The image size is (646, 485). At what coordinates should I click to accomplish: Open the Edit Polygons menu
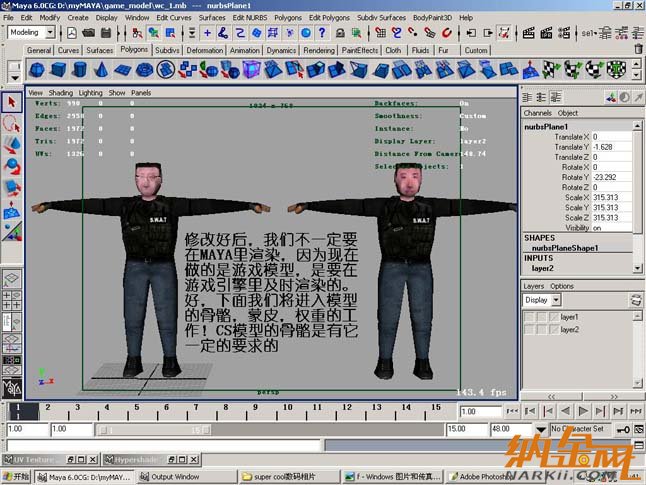click(x=329, y=18)
